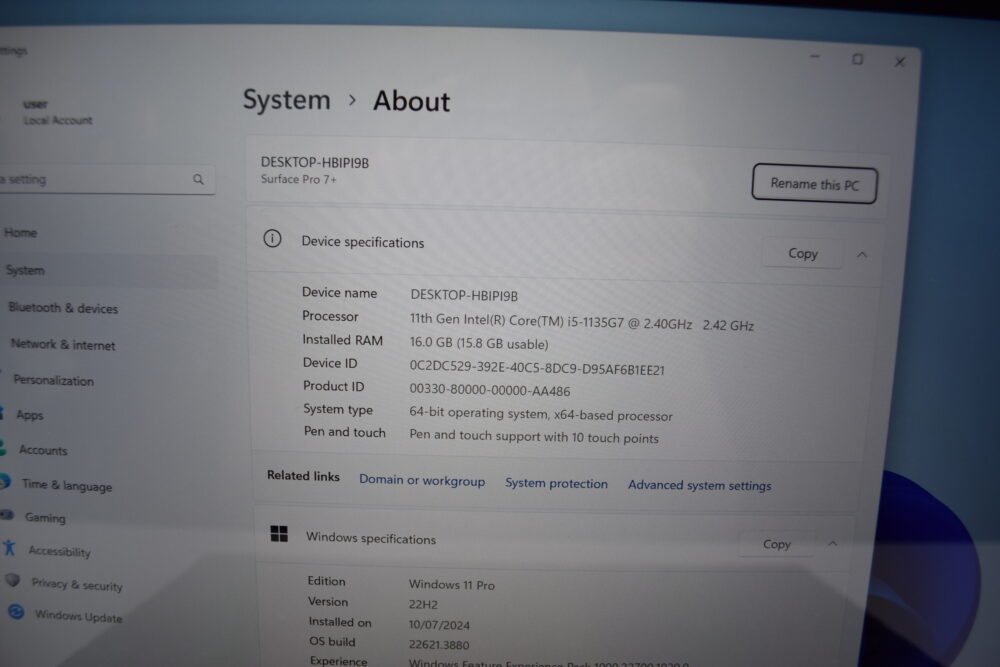1000x667 pixels.
Task: Click the Windows logo beside Windows specifications
Action: point(279,534)
